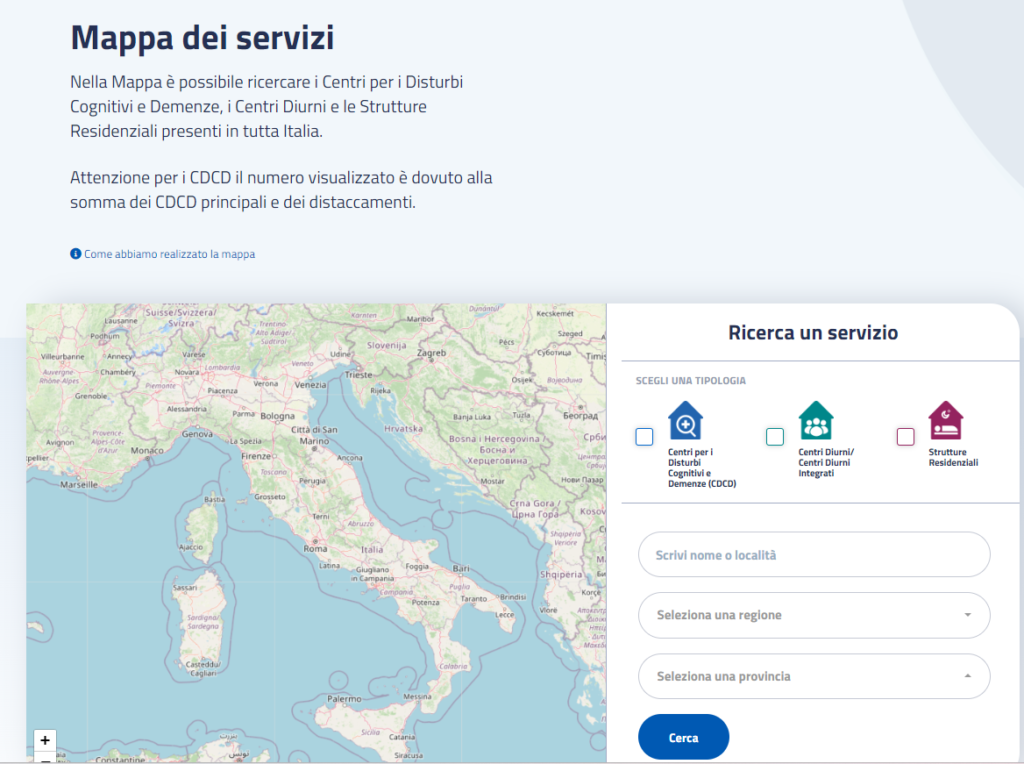Click Bari label on the map
Image resolution: width=1024 pixels, height=764 pixels.
[x=461, y=569]
